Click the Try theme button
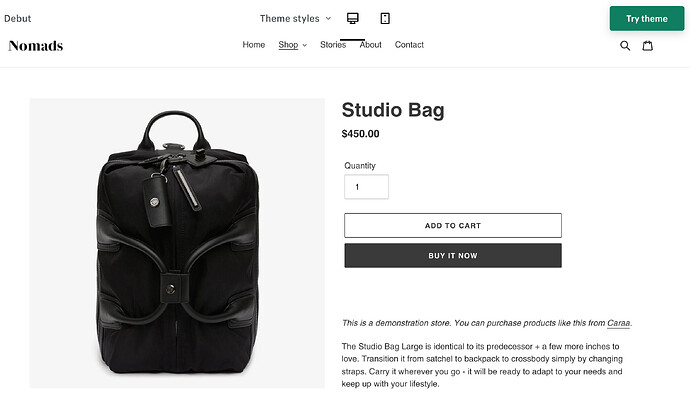The height and width of the screenshot is (394, 690). (x=647, y=18)
